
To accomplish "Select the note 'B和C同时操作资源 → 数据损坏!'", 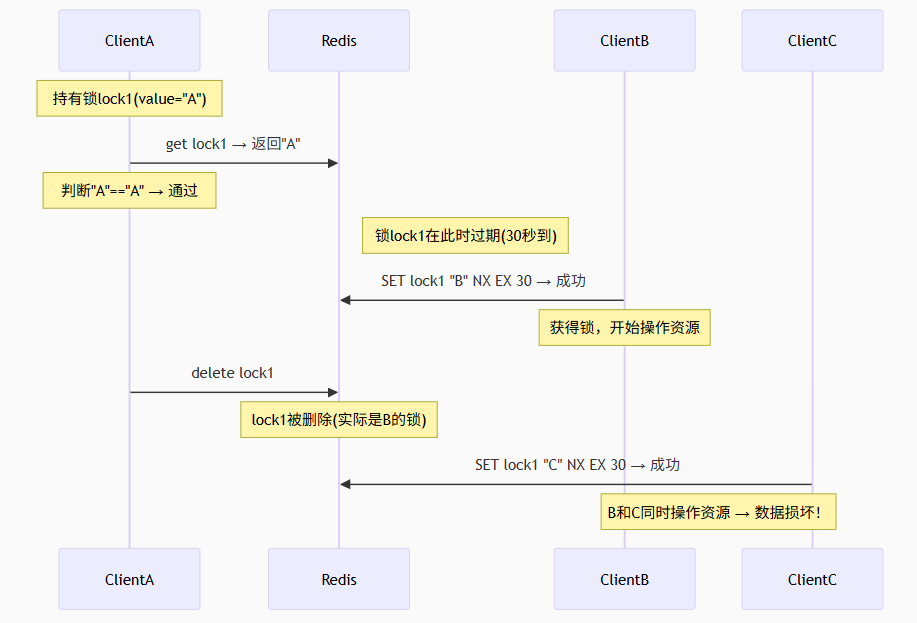I will pyautogui.click(x=718, y=511).
